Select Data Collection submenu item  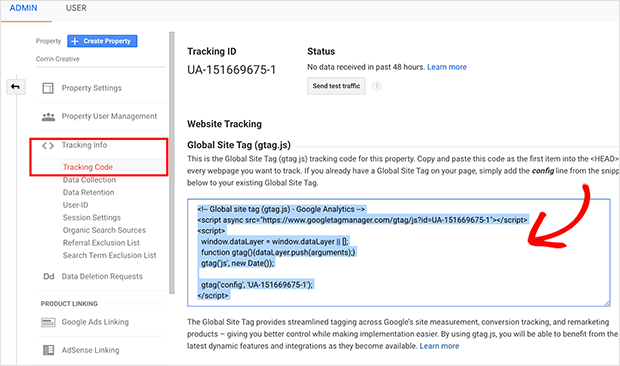(x=89, y=180)
